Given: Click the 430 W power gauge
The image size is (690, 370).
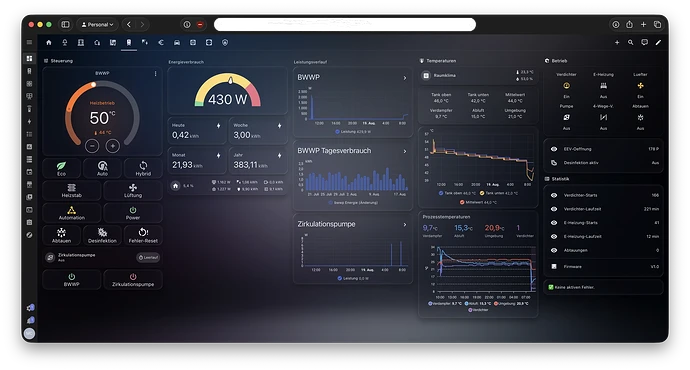Looking at the screenshot, I should pos(228,91).
